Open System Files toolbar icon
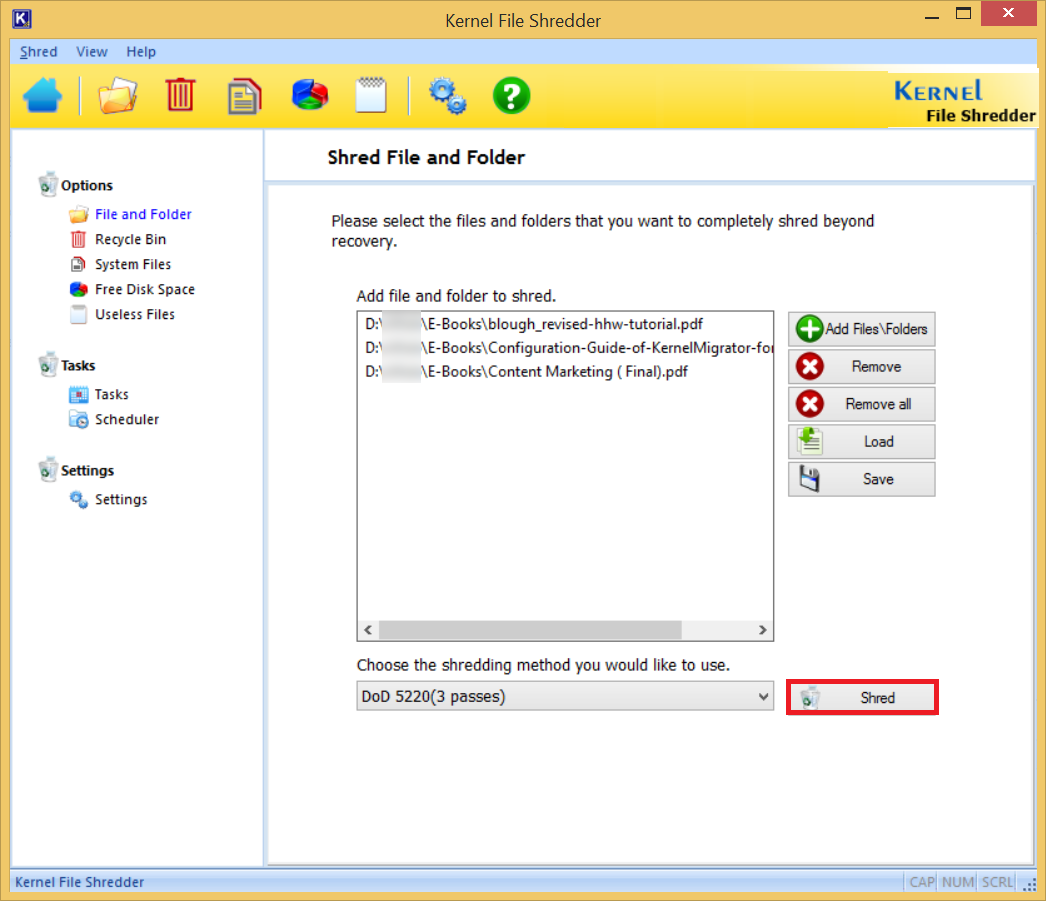 (x=244, y=96)
